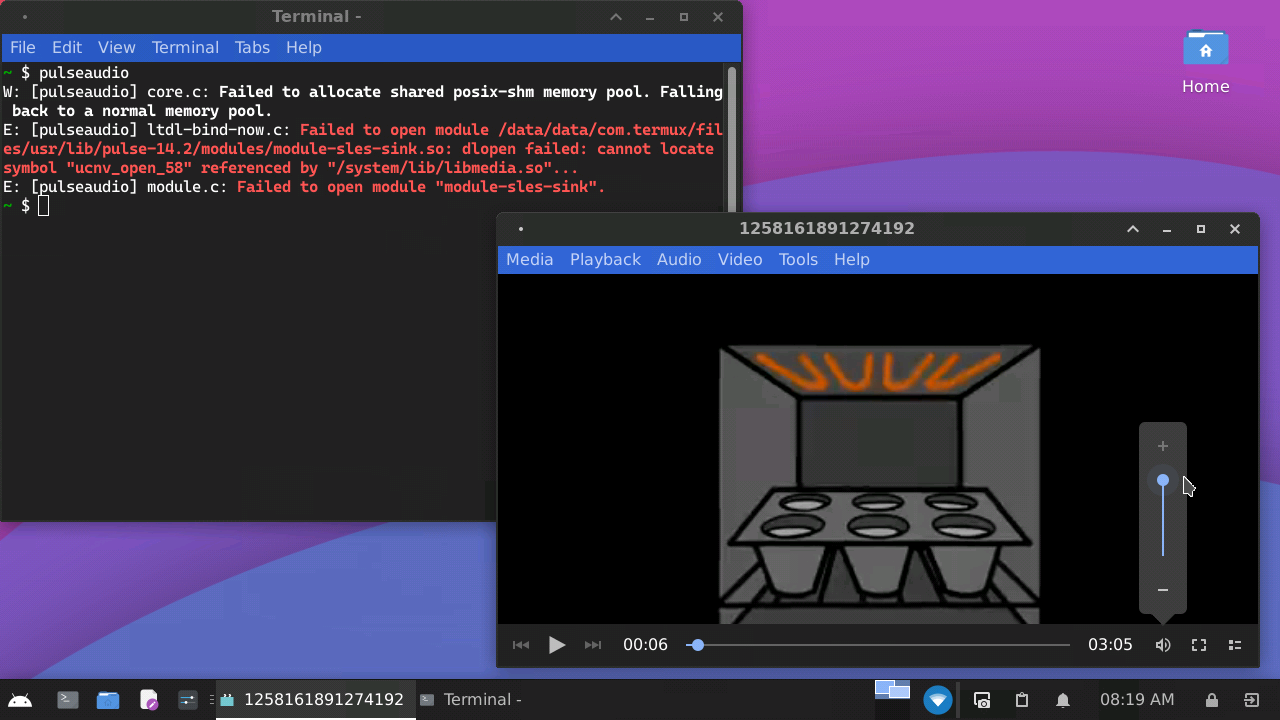
Task: Click the next track icon
Action: click(592, 644)
